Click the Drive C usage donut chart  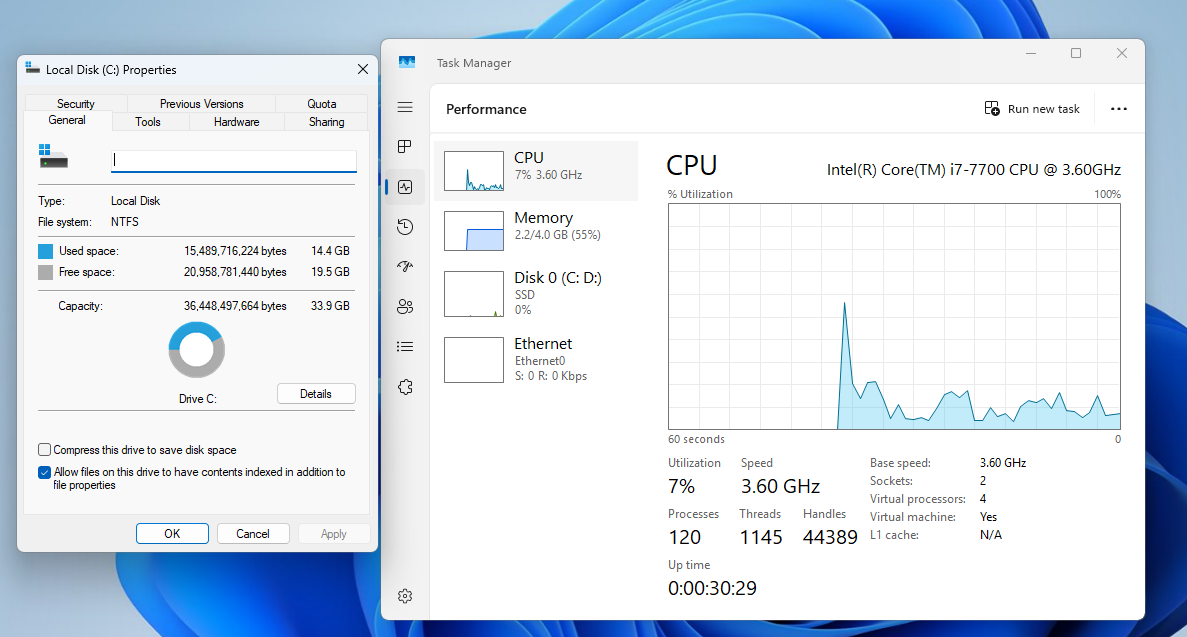(x=197, y=350)
